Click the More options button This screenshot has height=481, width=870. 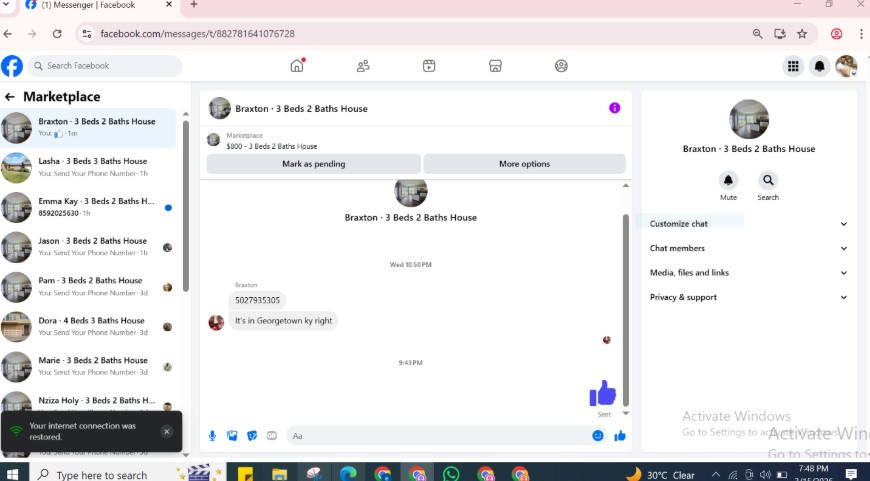[x=524, y=164]
